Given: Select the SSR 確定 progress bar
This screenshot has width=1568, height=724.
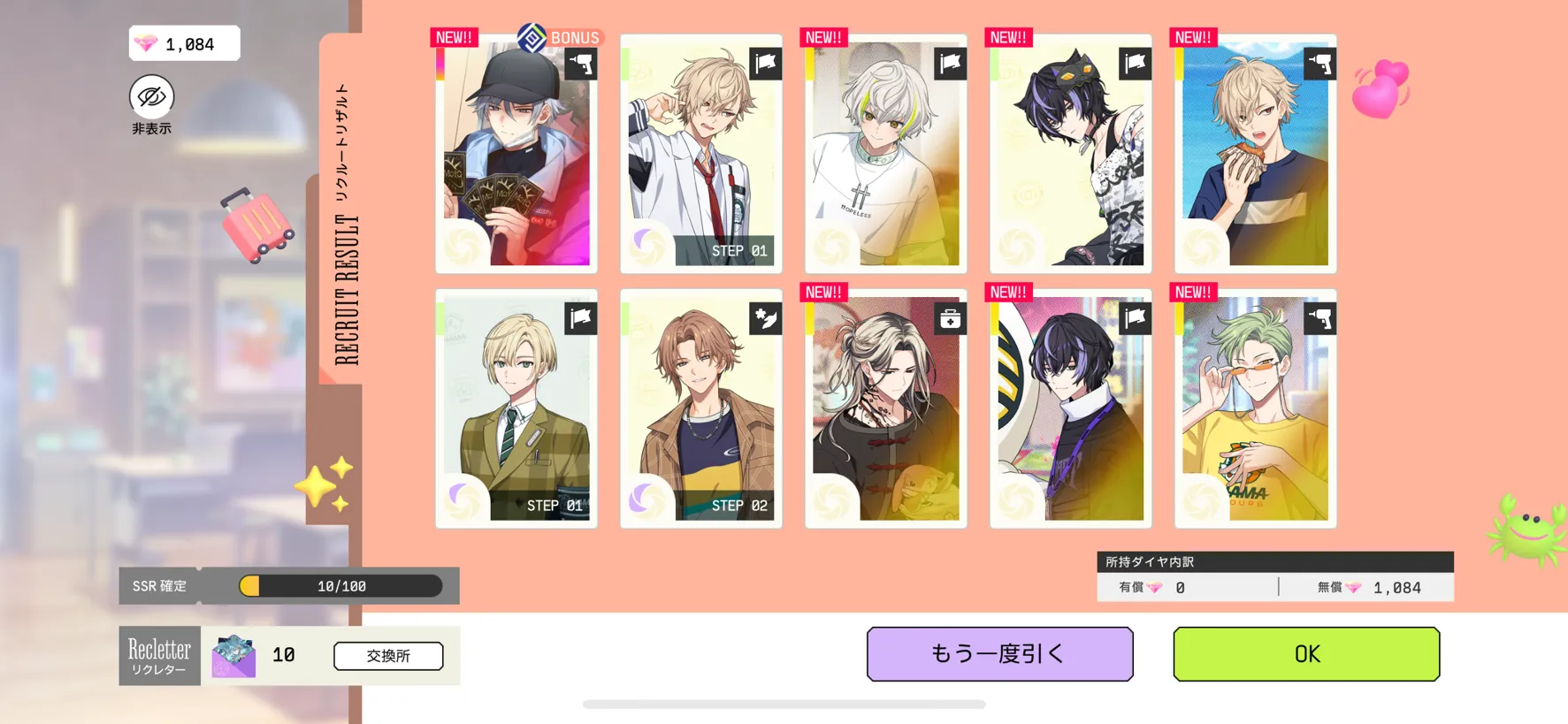Looking at the screenshot, I should point(340,586).
